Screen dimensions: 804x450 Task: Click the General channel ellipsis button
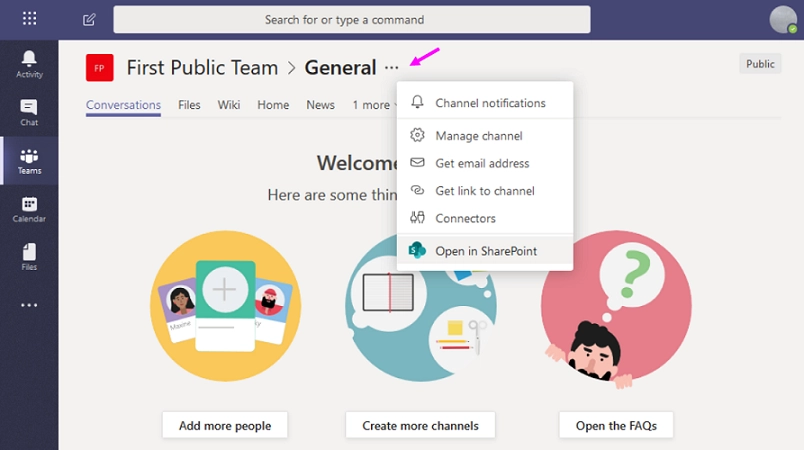391,68
